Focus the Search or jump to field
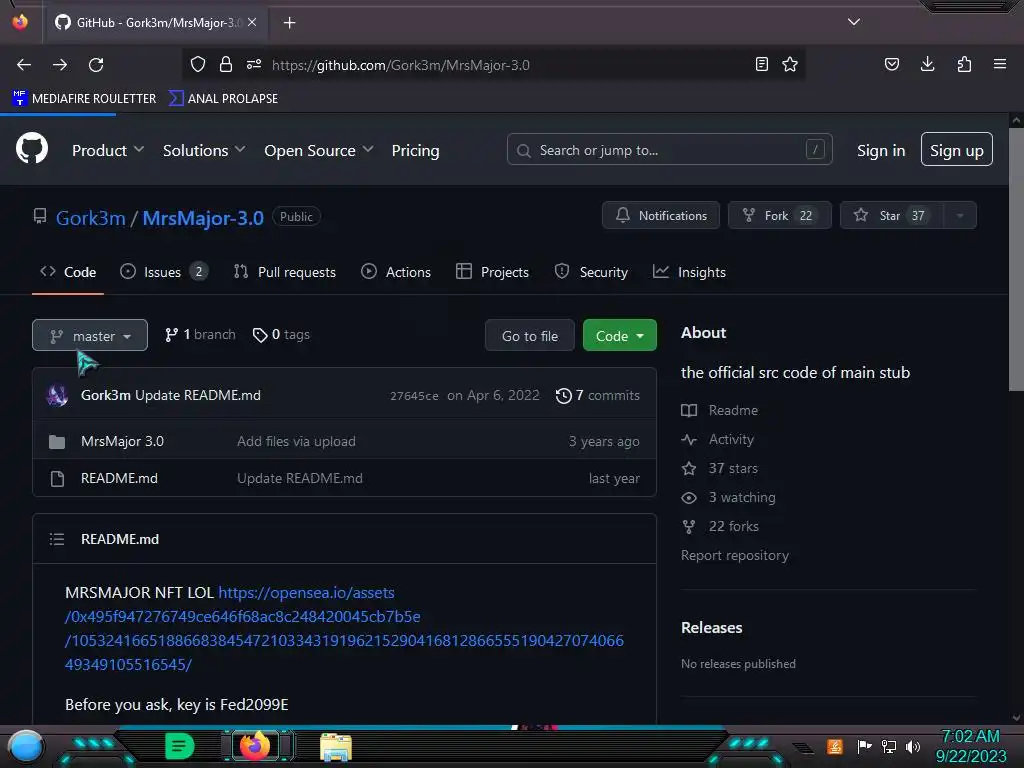1024x768 pixels. pyautogui.click(x=669, y=150)
